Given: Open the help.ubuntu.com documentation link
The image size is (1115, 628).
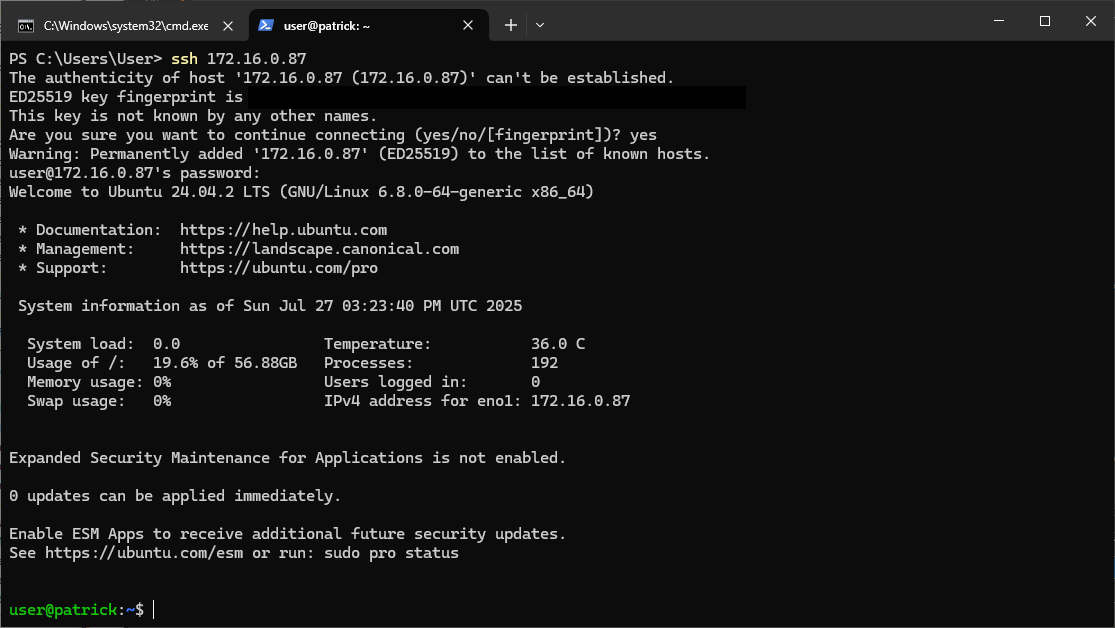Looking at the screenshot, I should pyautogui.click(x=283, y=230).
